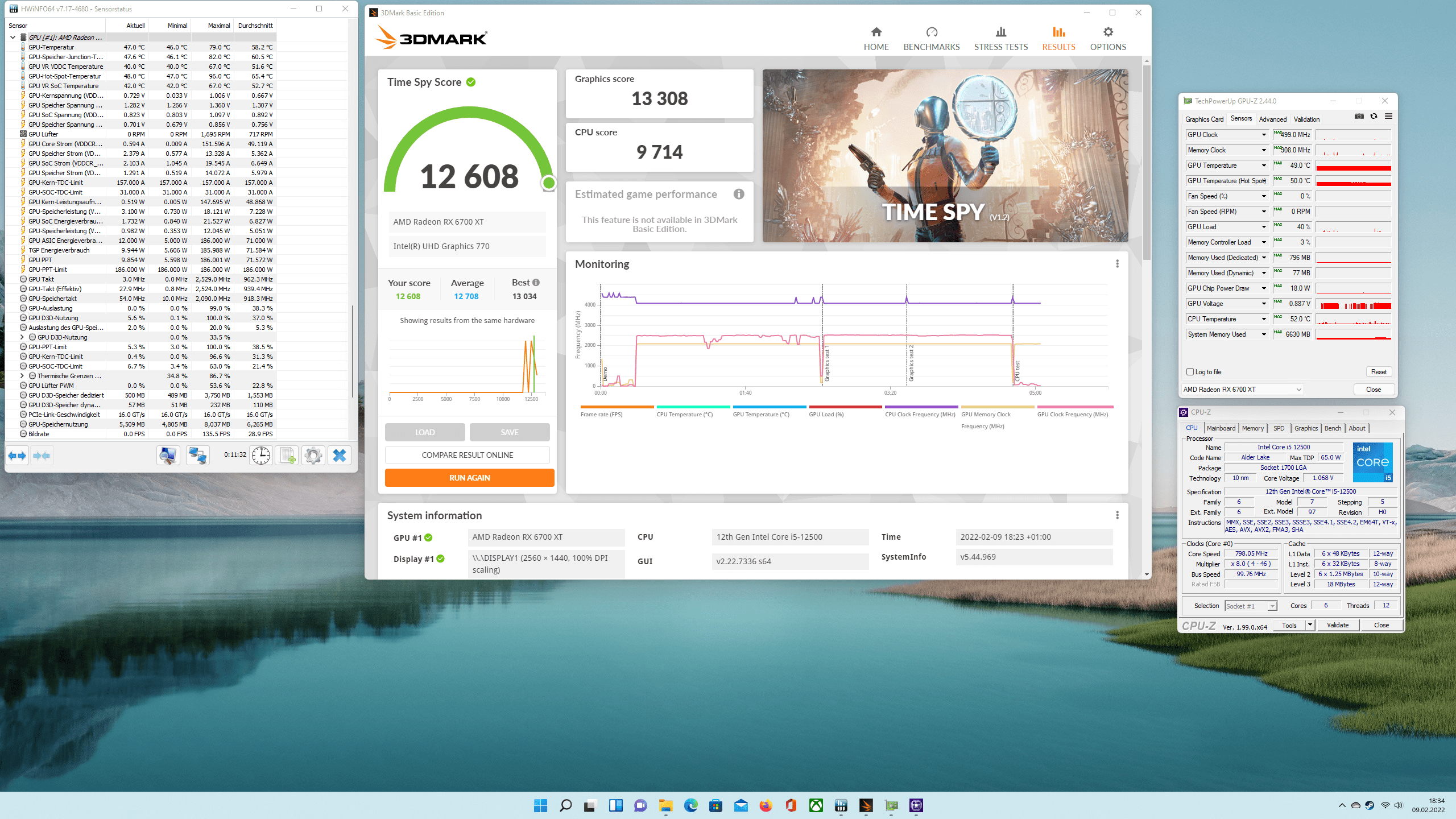Click Frame rate (FPS) orange legend bar
The height and width of the screenshot is (819, 1456).
pyautogui.click(x=617, y=407)
